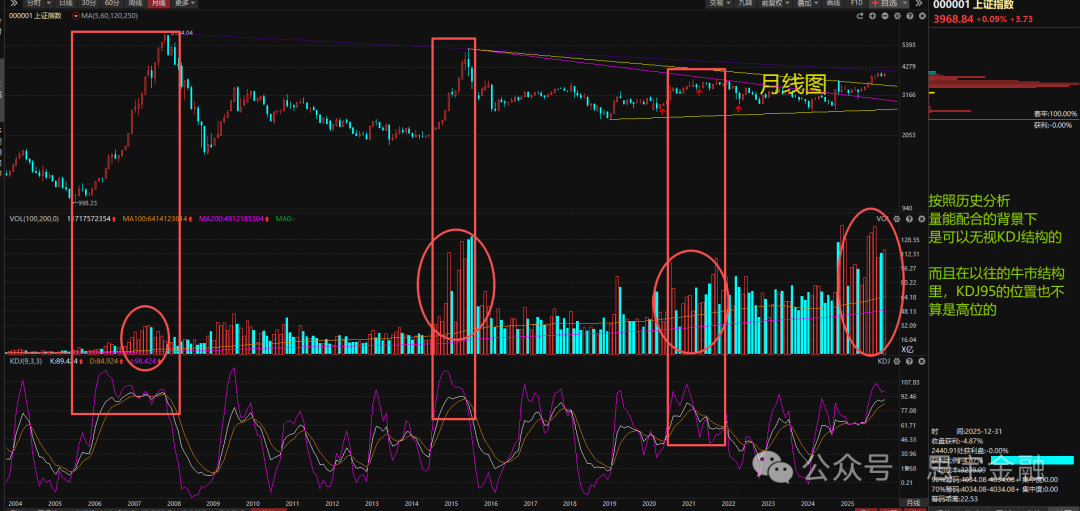Open VOL indicator settings gear
The height and width of the screenshot is (511, 1080).
coord(897,219)
